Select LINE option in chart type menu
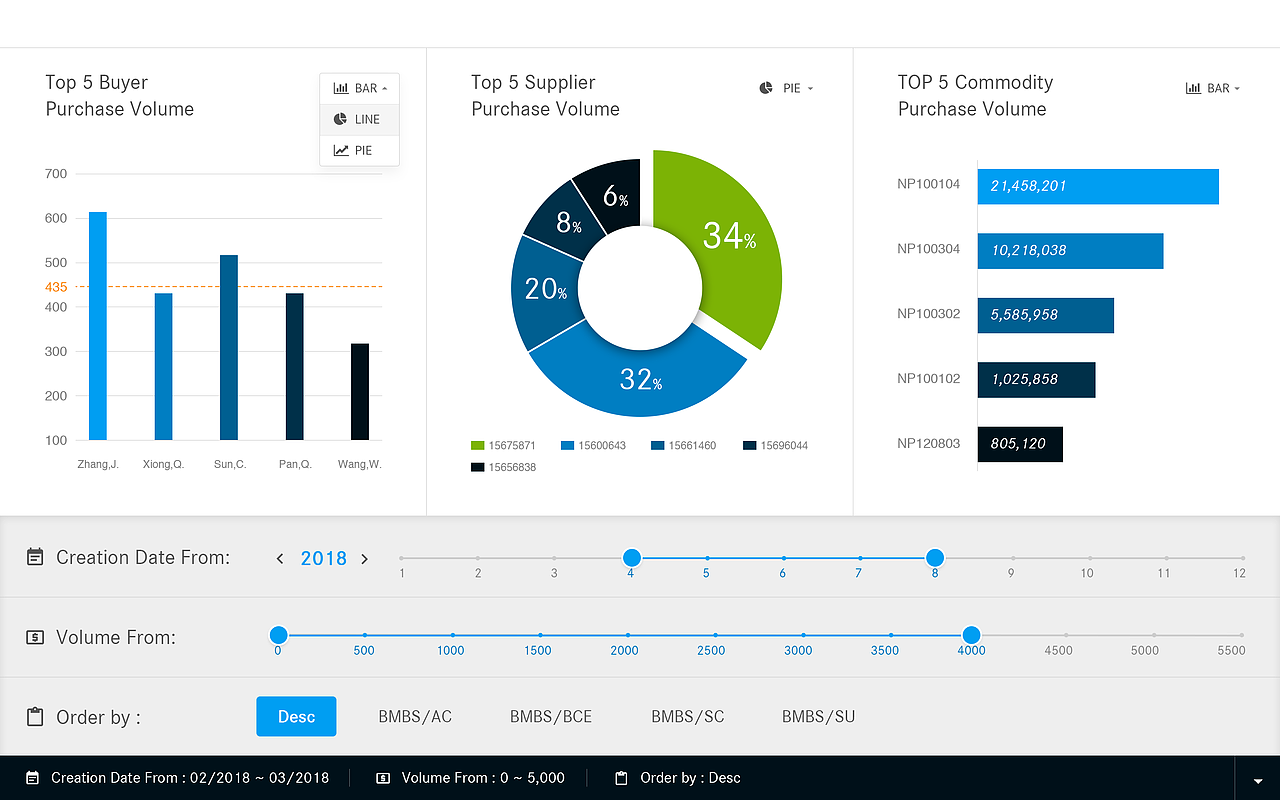The image size is (1280, 800). pyautogui.click(x=359, y=119)
